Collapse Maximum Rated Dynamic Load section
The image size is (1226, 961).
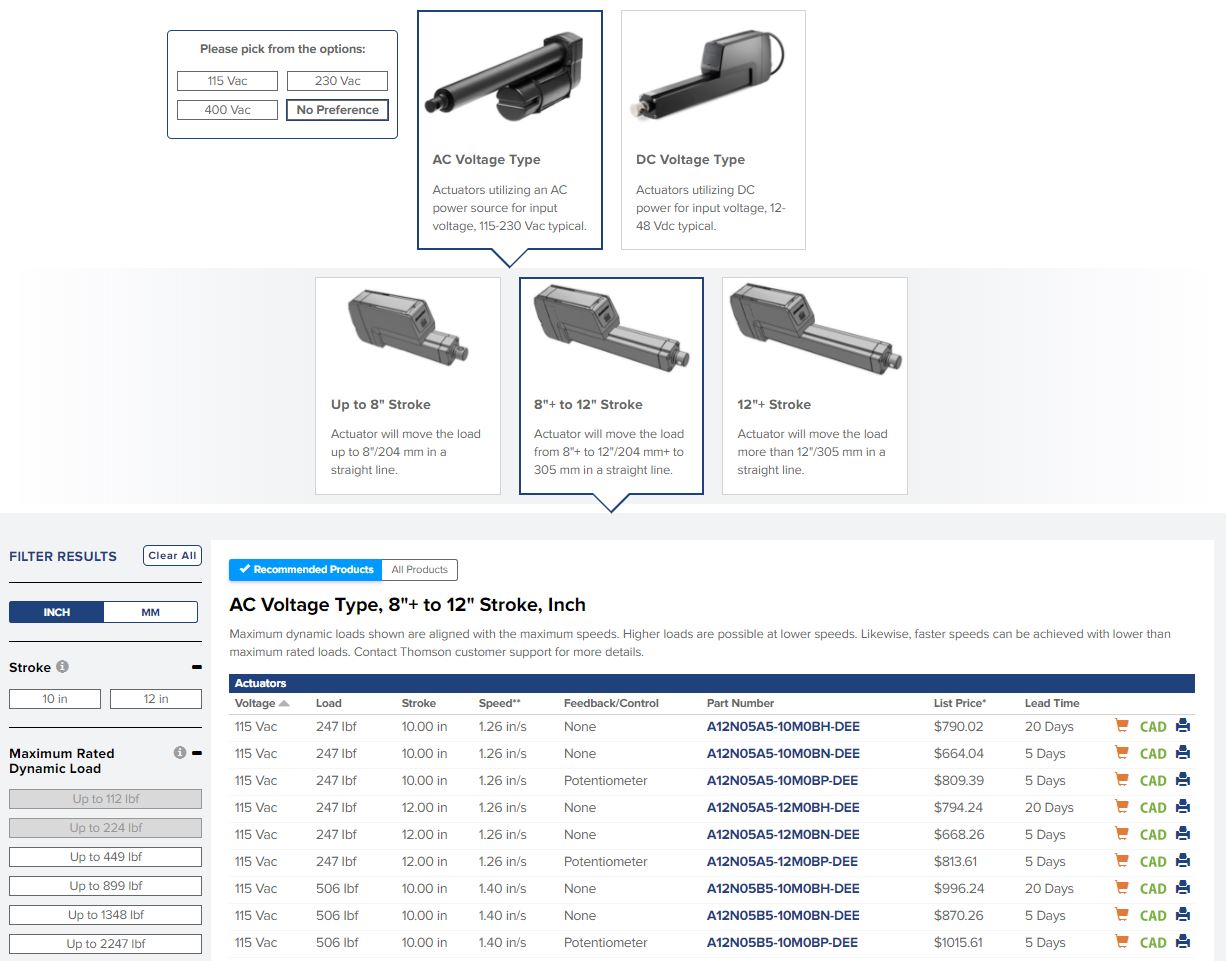pyautogui.click(x=197, y=753)
